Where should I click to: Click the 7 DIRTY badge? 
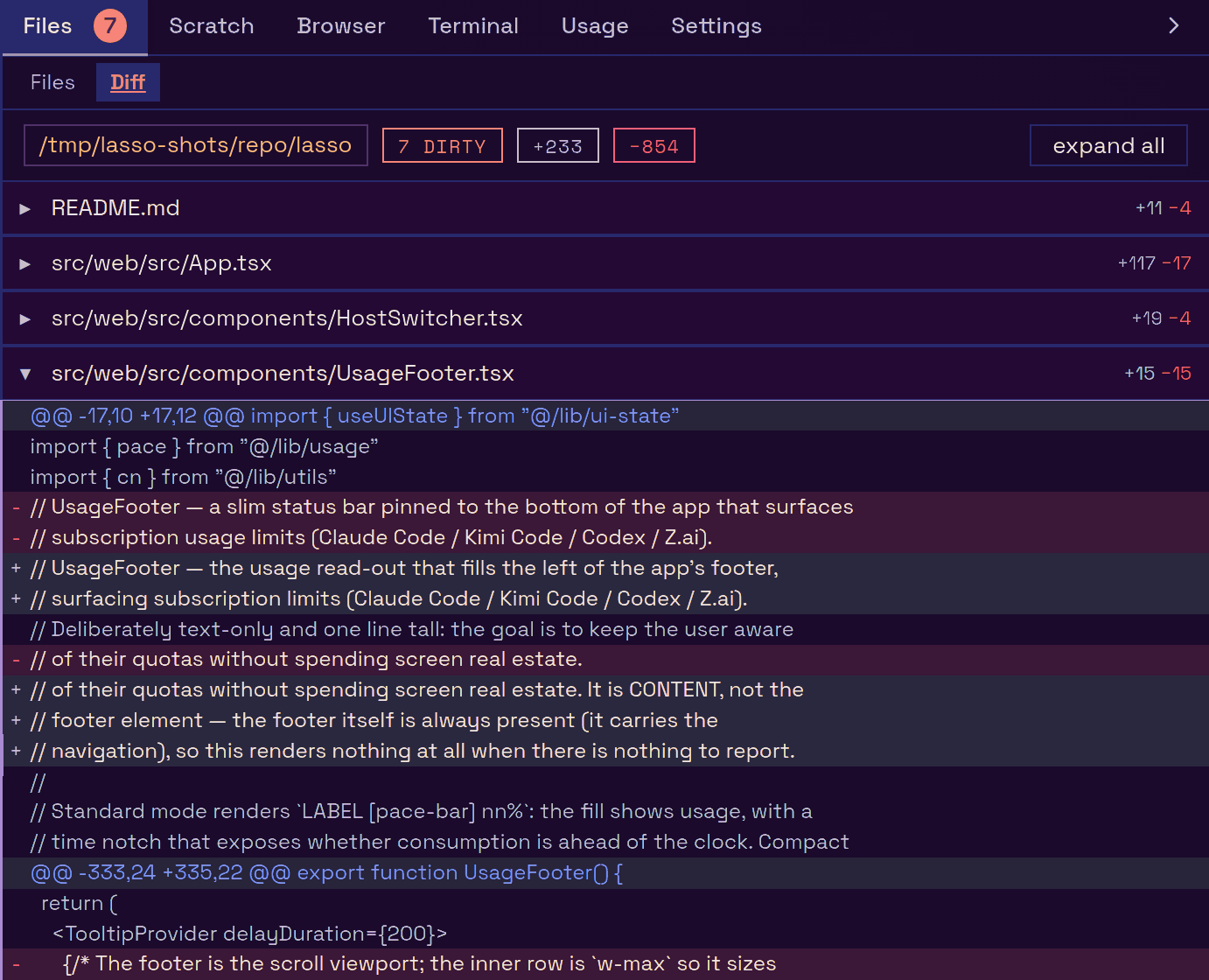click(443, 145)
